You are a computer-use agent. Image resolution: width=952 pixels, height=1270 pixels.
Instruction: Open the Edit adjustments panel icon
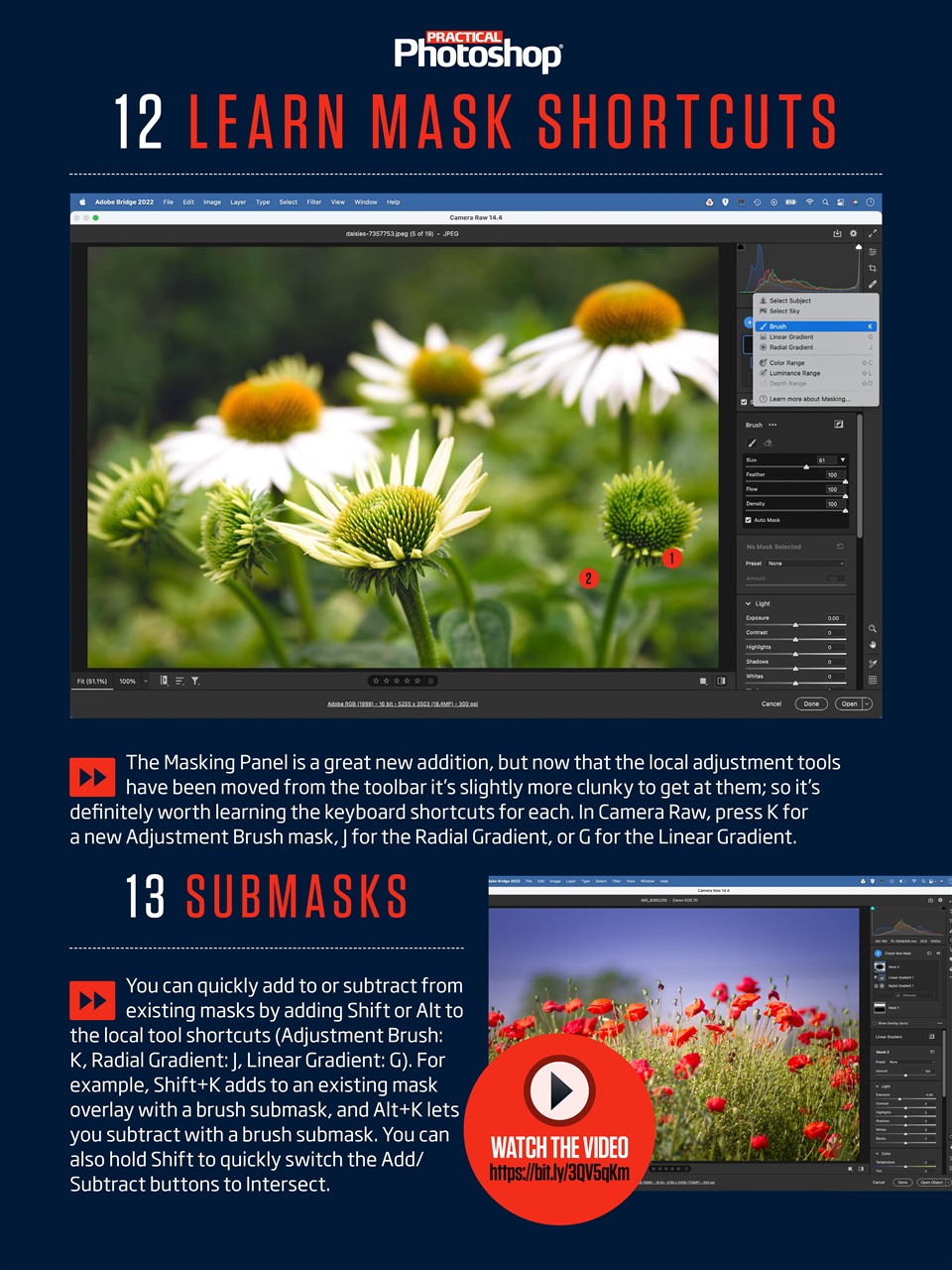[872, 252]
